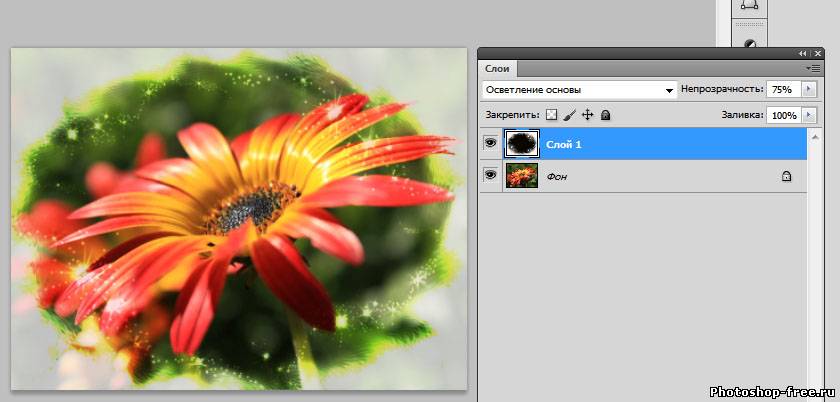The width and height of the screenshot is (840, 402).
Task: Toggle visibility of the Фон layer
Action: click(x=491, y=175)
